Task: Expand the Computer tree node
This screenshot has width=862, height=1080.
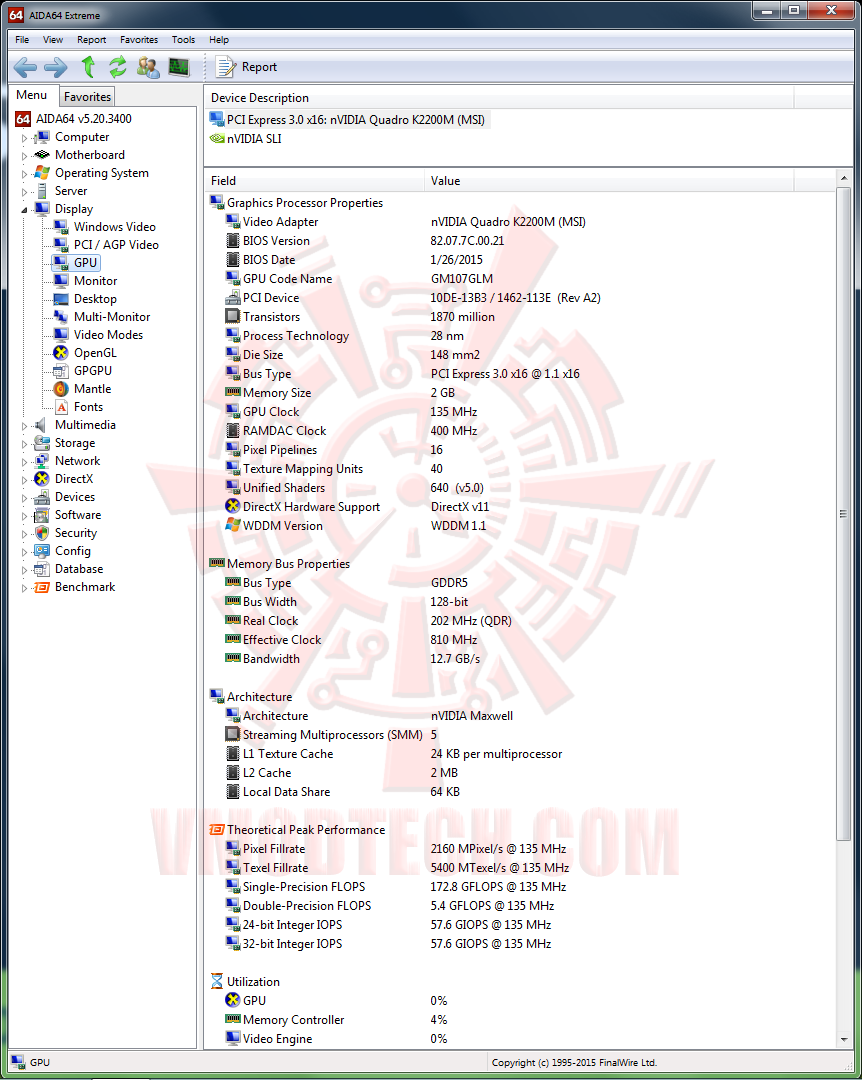Action: (x=24, y=138)
